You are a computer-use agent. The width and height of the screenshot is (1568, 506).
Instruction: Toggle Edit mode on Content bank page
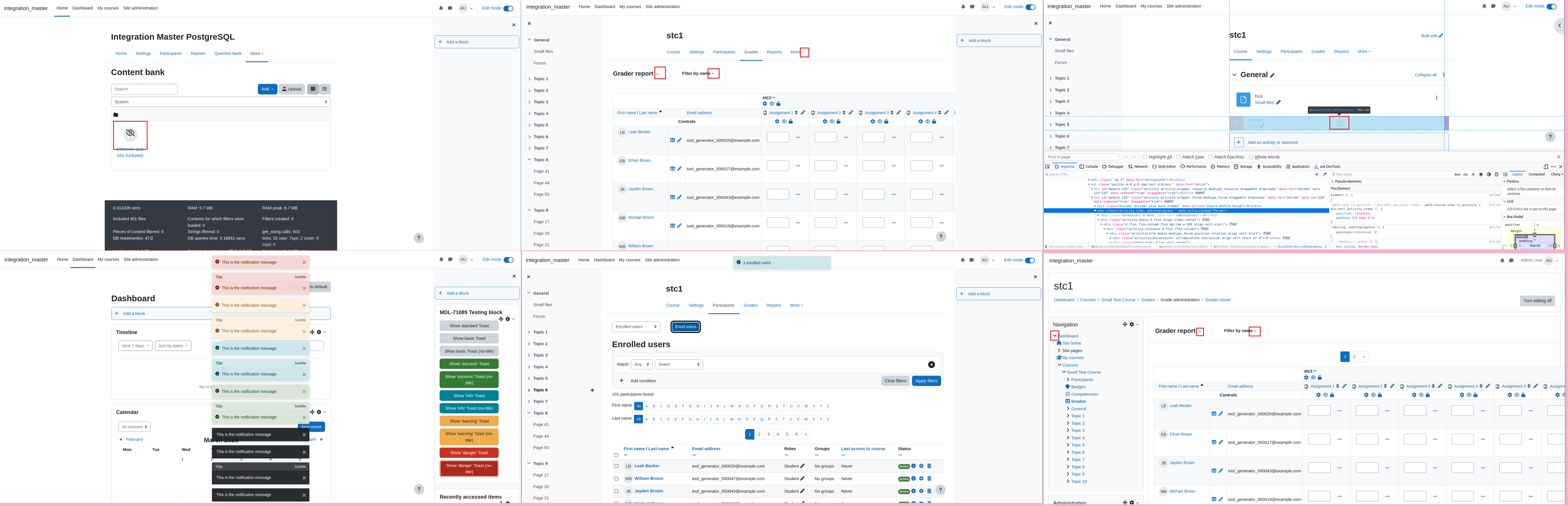[508, 8]
